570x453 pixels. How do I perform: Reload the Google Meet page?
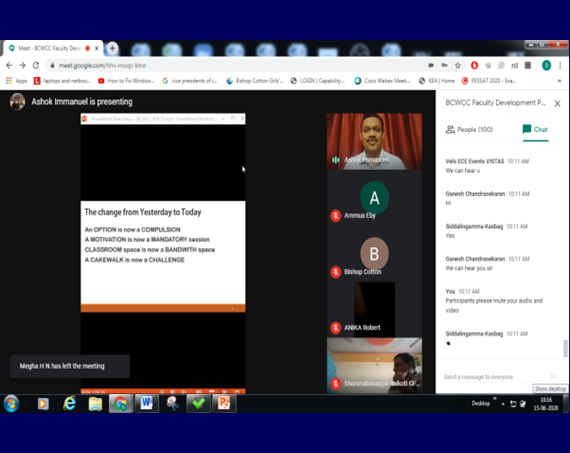(x=36, y=65)
